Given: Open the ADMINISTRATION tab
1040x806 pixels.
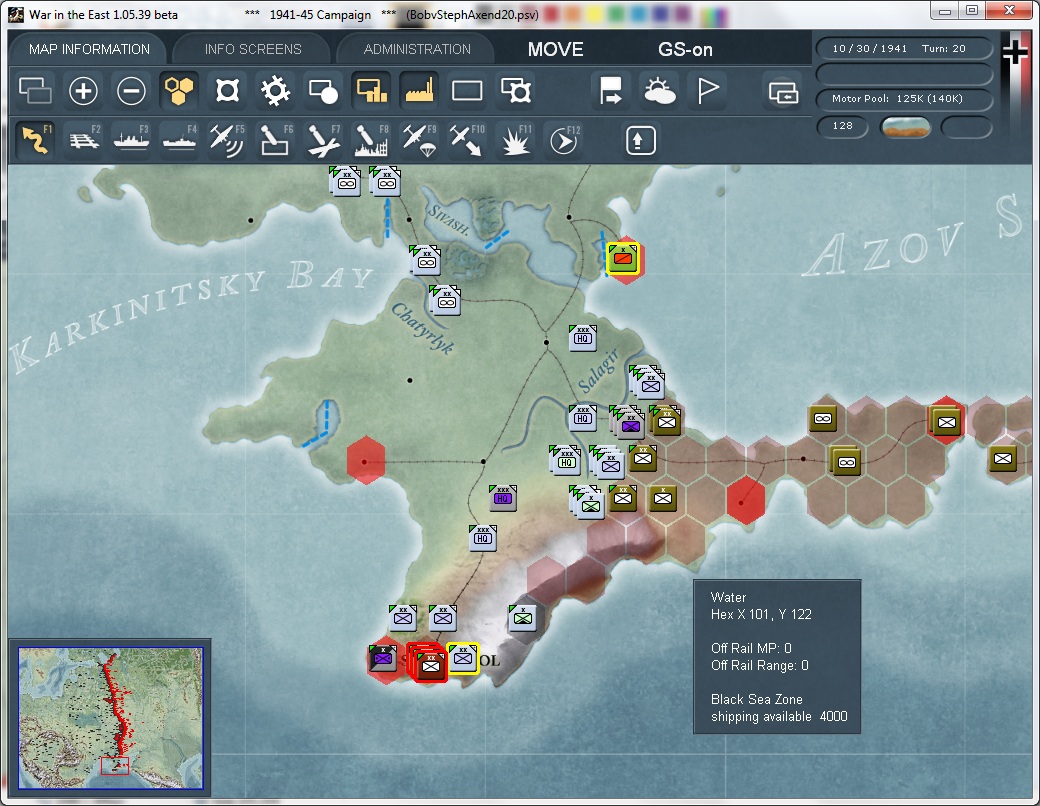Looking at the screenshot, I should pos(417,49).
